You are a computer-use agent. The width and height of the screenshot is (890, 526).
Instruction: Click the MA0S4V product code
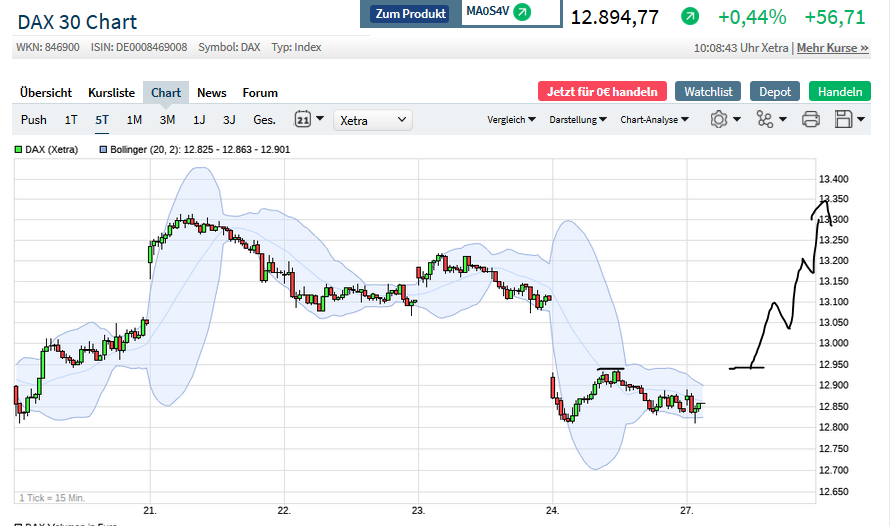point(488,11)
